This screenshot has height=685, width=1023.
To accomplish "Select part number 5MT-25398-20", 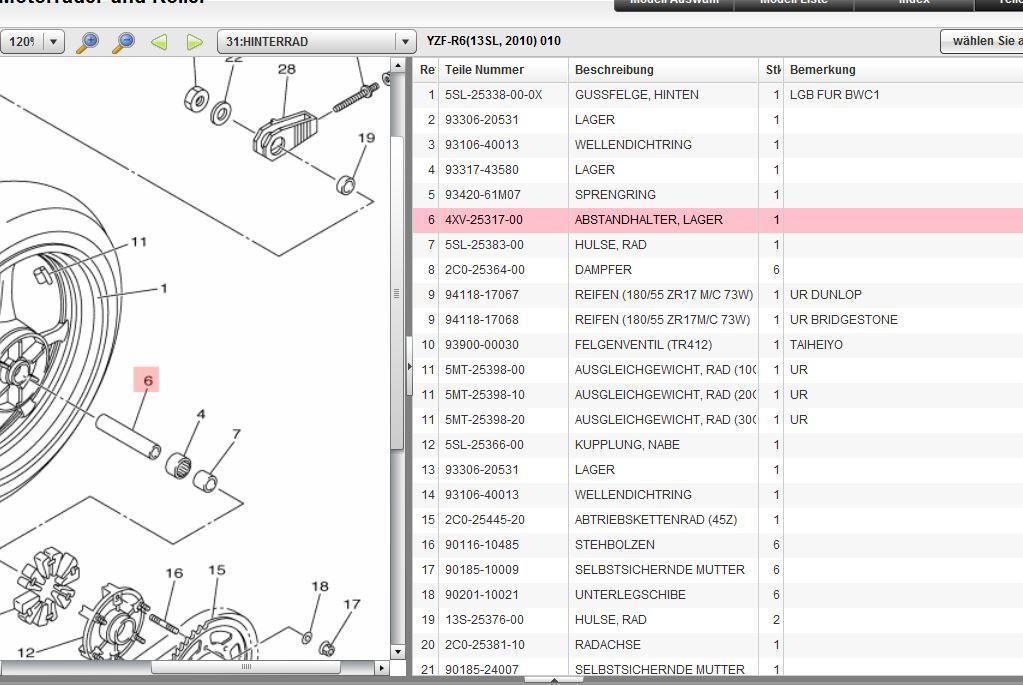I will (x=485, y=419).
